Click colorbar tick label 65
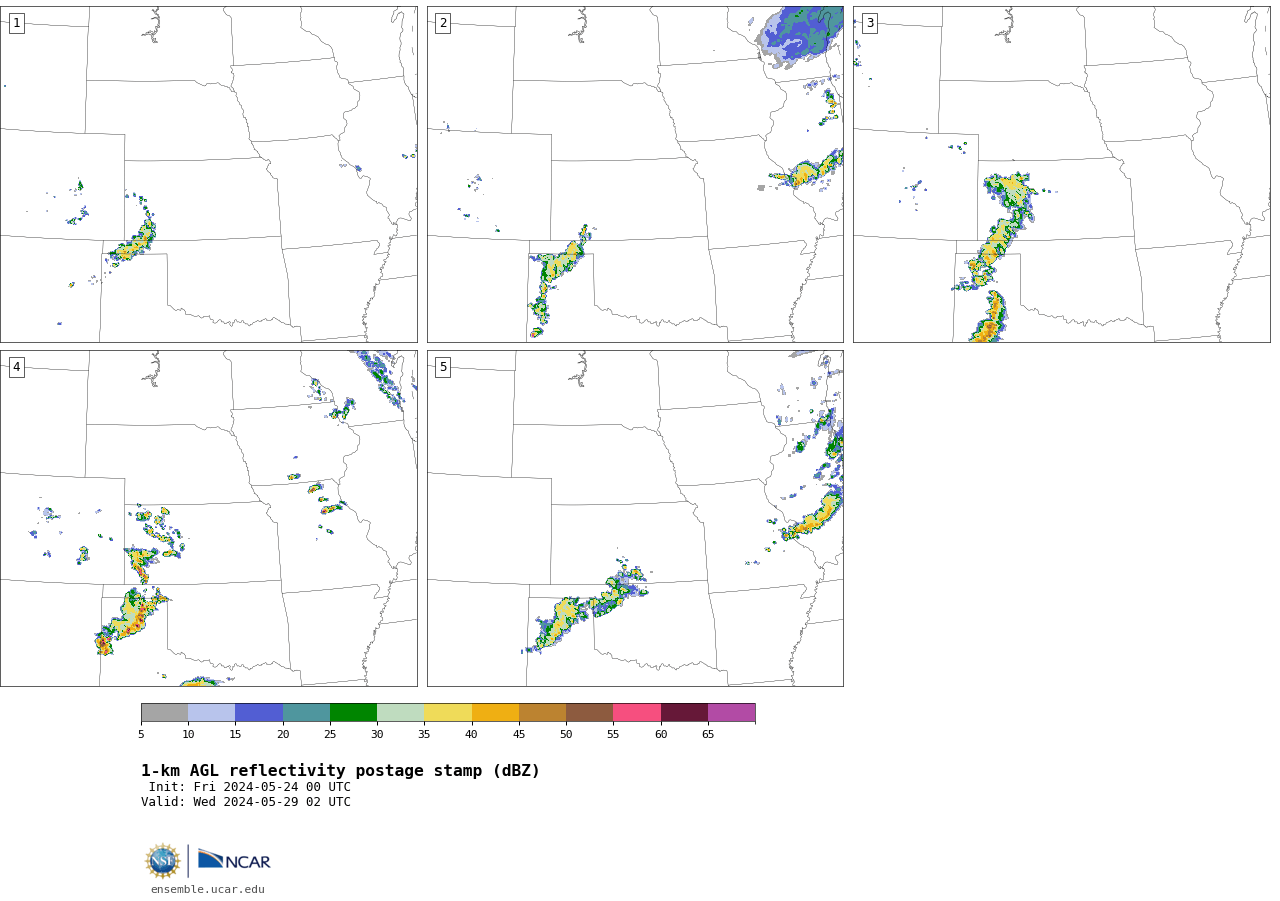This screenshot has width=1280, height=901. pyautogui.click(x=708, y=735)
